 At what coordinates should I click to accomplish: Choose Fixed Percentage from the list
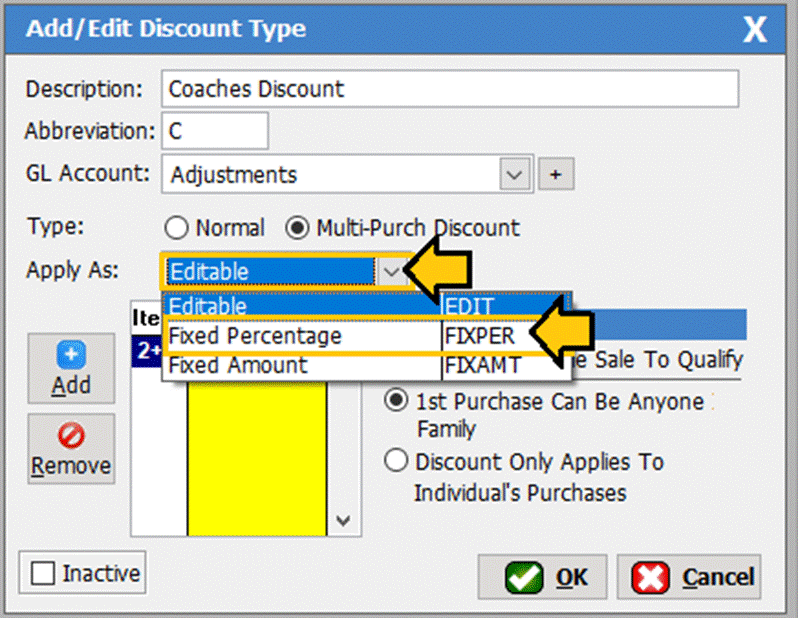point(300,336)
